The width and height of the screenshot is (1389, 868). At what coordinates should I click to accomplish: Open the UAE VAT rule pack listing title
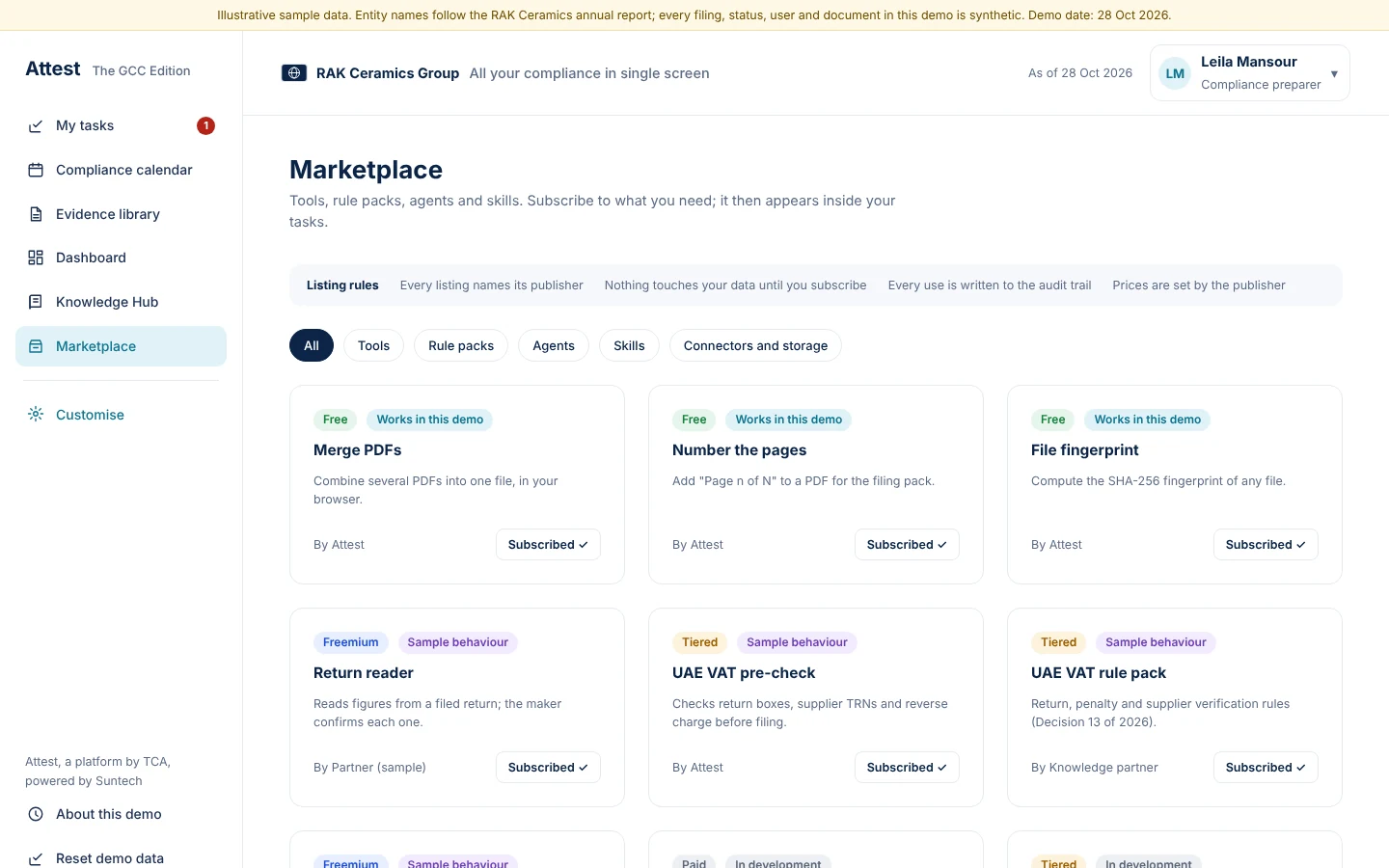pos(1098,673)
